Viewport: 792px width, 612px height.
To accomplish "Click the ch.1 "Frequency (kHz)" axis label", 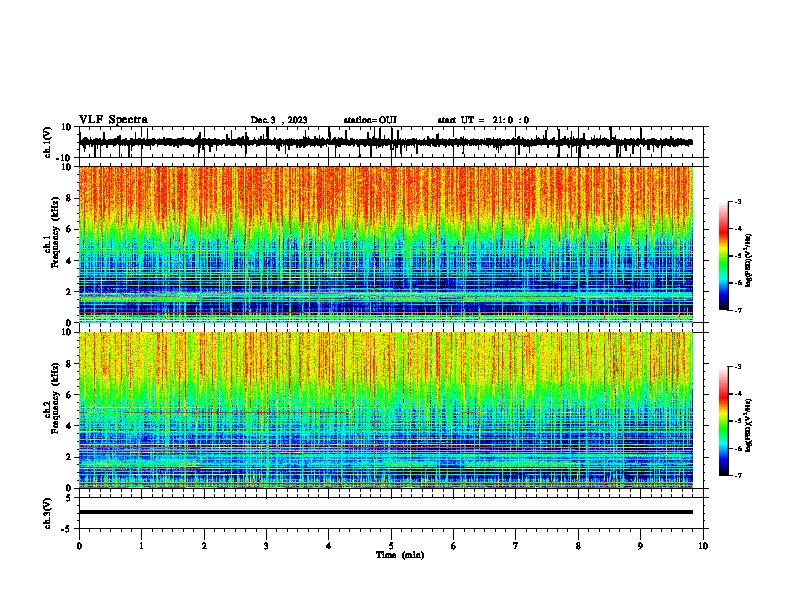I will pos(56,233).
